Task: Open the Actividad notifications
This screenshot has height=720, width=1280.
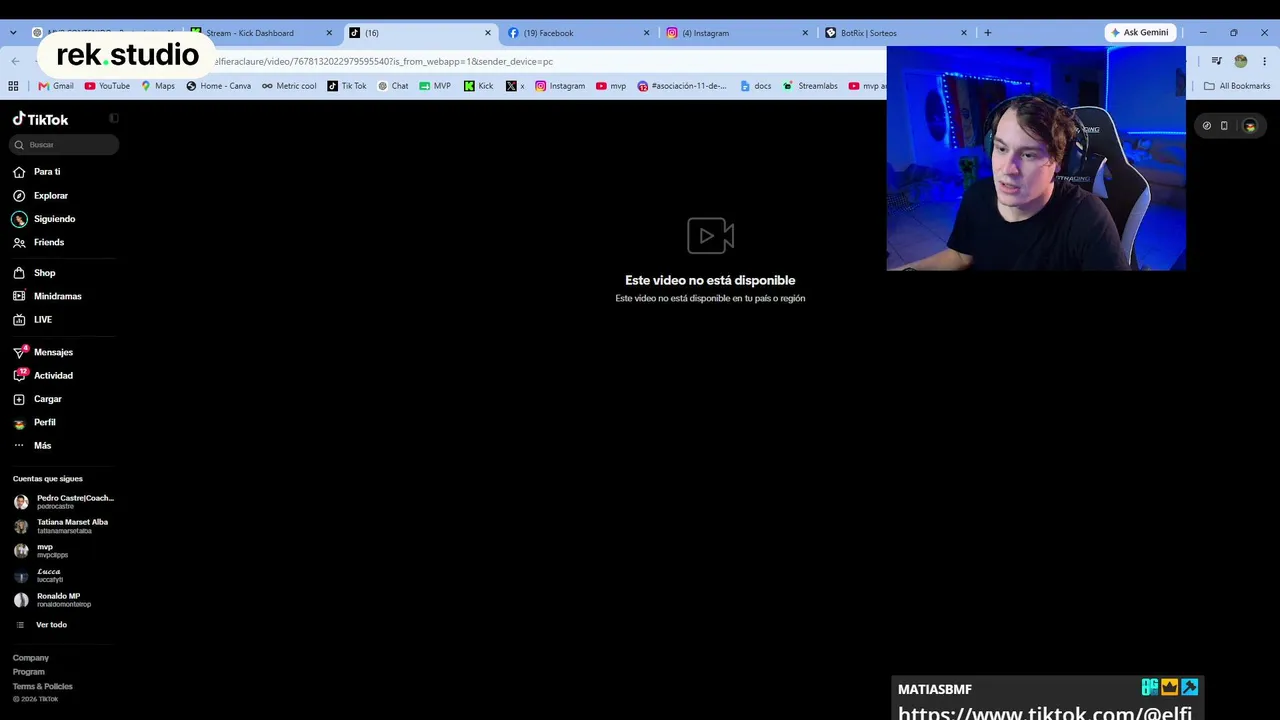Action: click(x=53, y=376)
